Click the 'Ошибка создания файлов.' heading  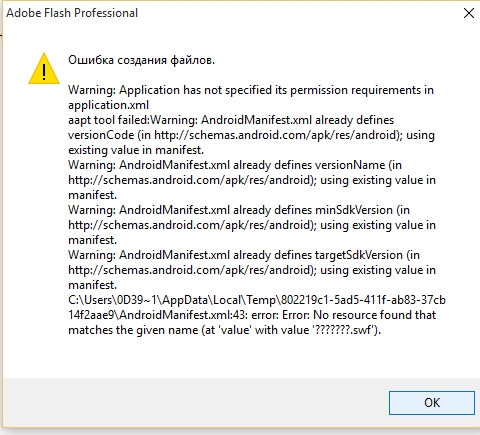pos(141,60)
